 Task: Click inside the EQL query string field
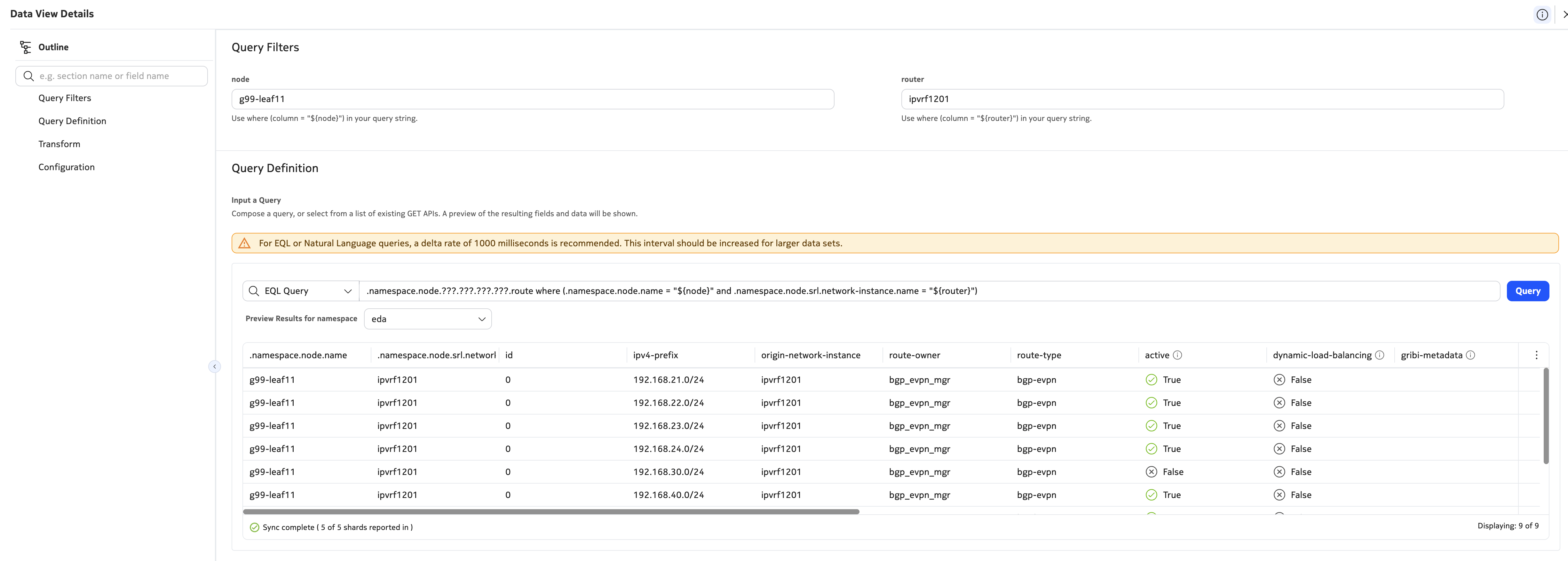[929, 291]
